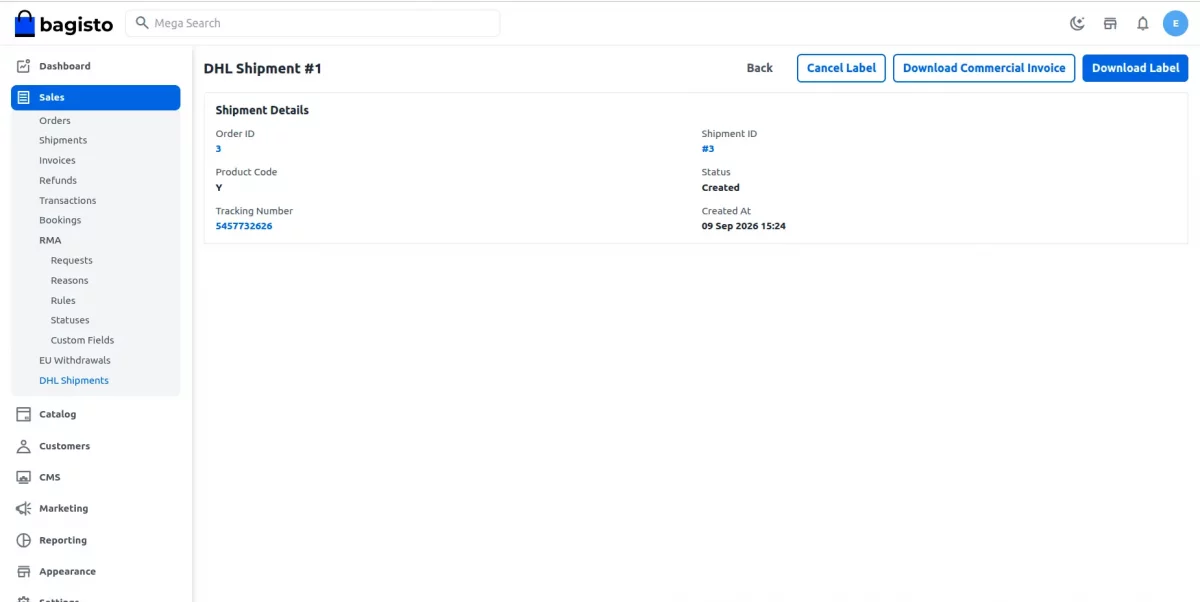Open RMA Reasons

70,280
